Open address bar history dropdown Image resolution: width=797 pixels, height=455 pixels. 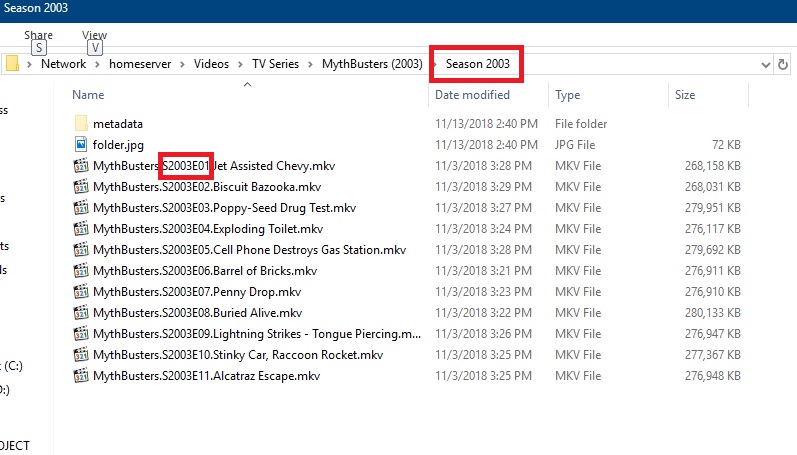765,65
